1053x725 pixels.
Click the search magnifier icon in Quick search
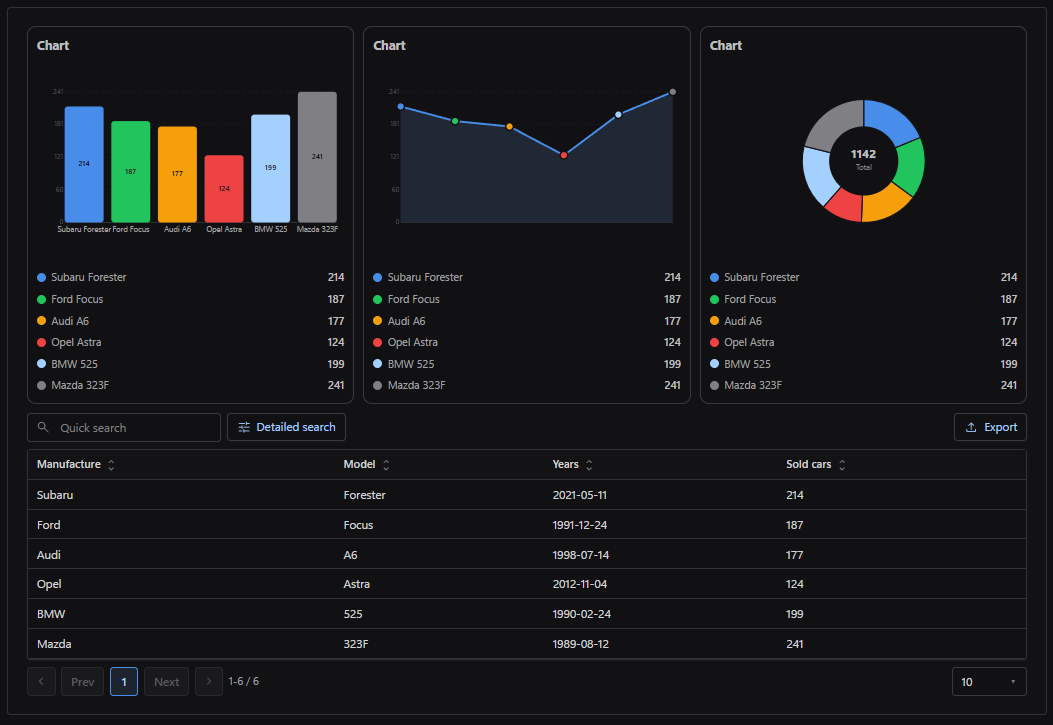pos(43,428)
